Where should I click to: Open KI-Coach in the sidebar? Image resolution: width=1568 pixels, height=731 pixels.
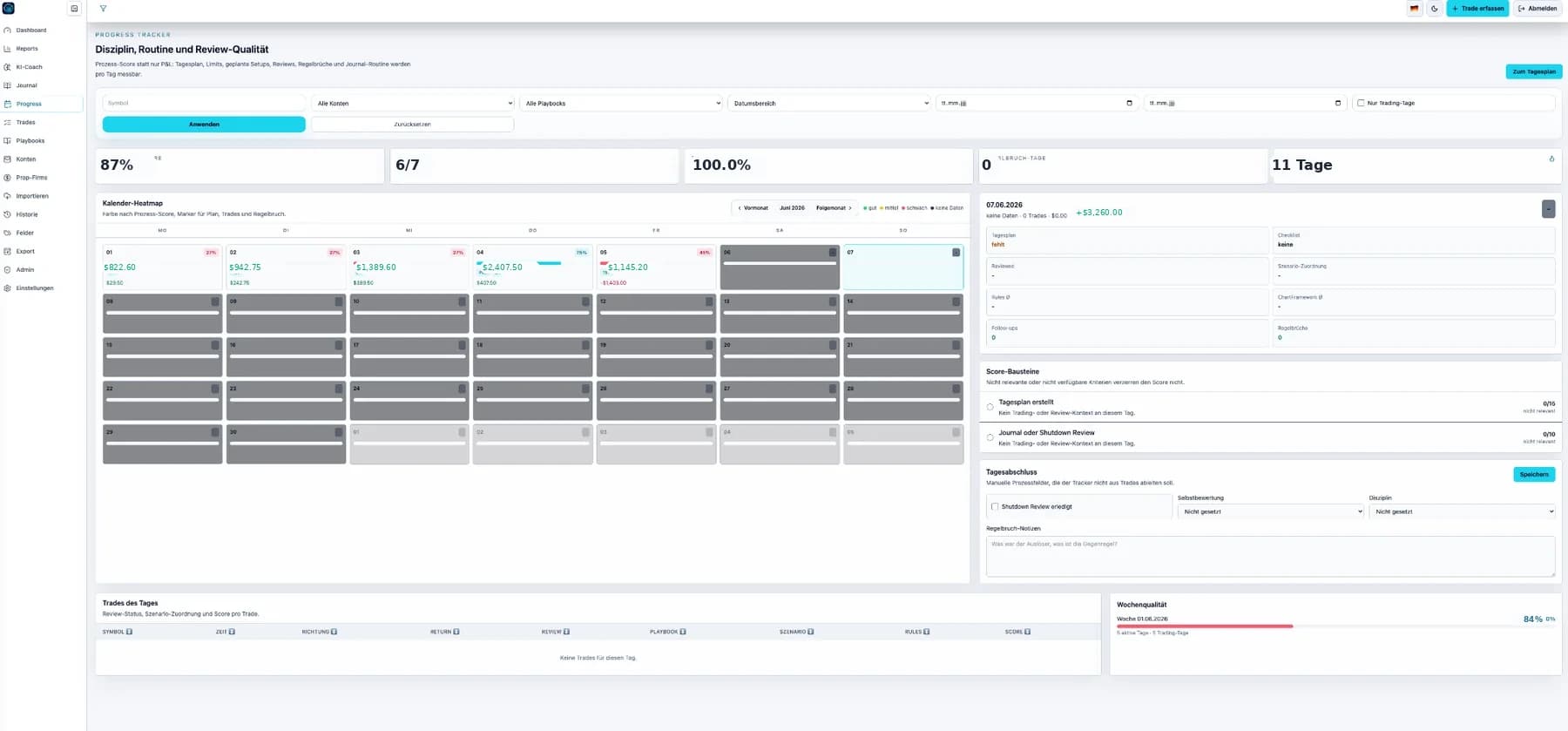29,67
